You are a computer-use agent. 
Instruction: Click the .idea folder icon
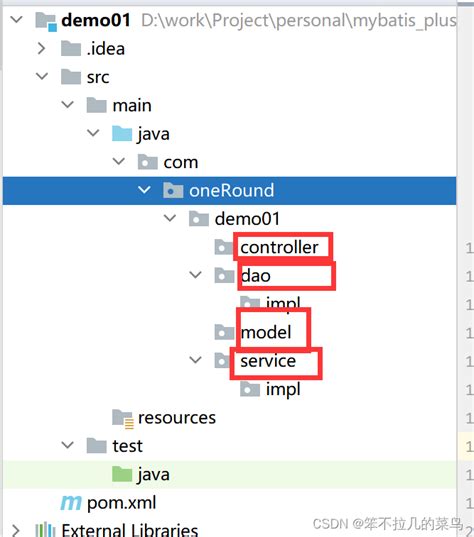(71, 48)
